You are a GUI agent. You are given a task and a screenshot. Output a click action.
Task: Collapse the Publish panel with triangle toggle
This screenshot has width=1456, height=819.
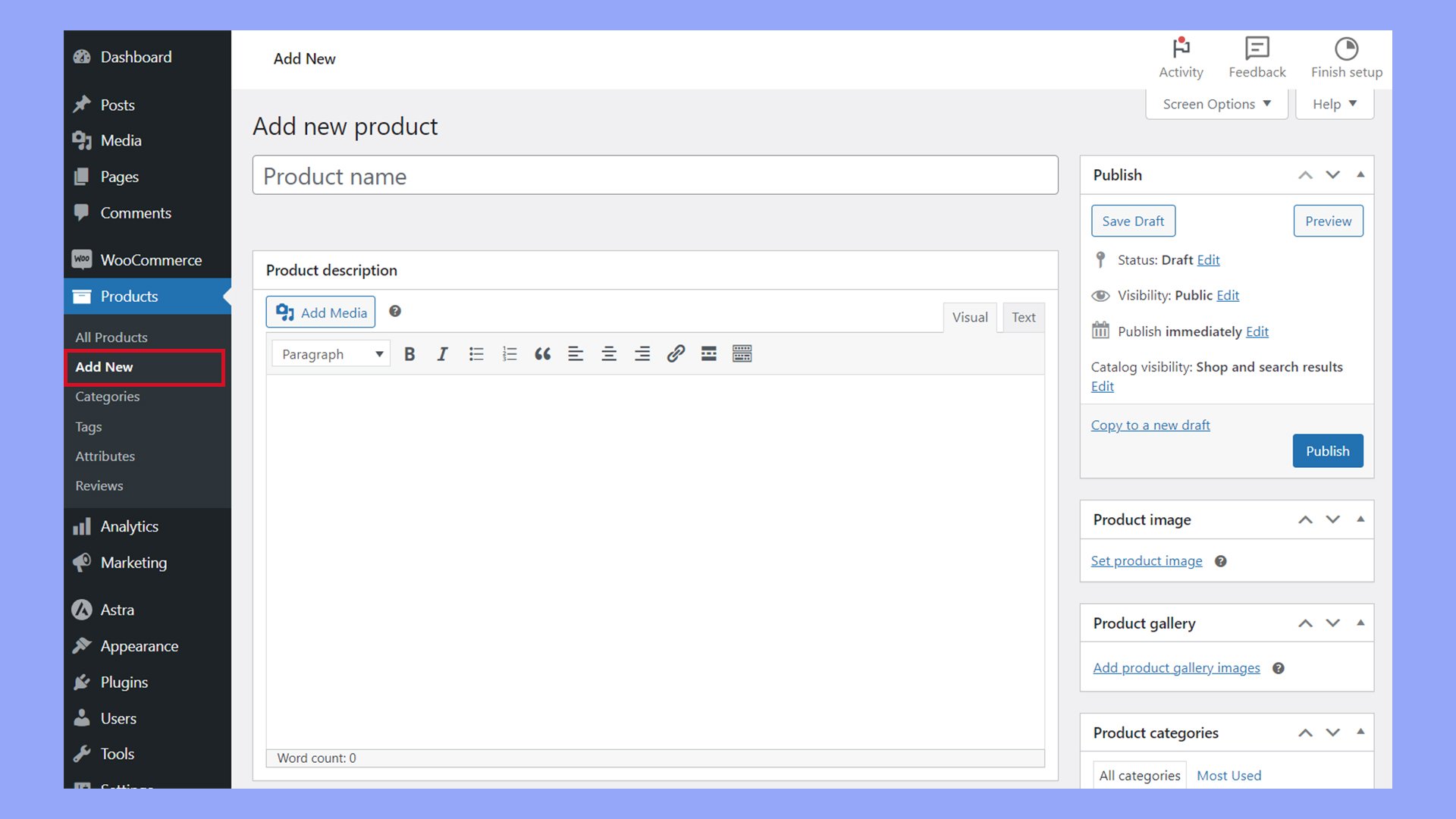coord(1360,175)
